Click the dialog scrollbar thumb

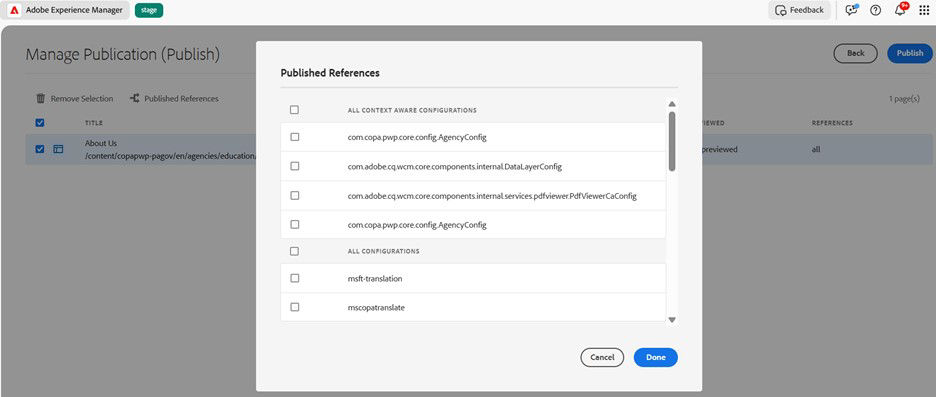click(672, 141)
